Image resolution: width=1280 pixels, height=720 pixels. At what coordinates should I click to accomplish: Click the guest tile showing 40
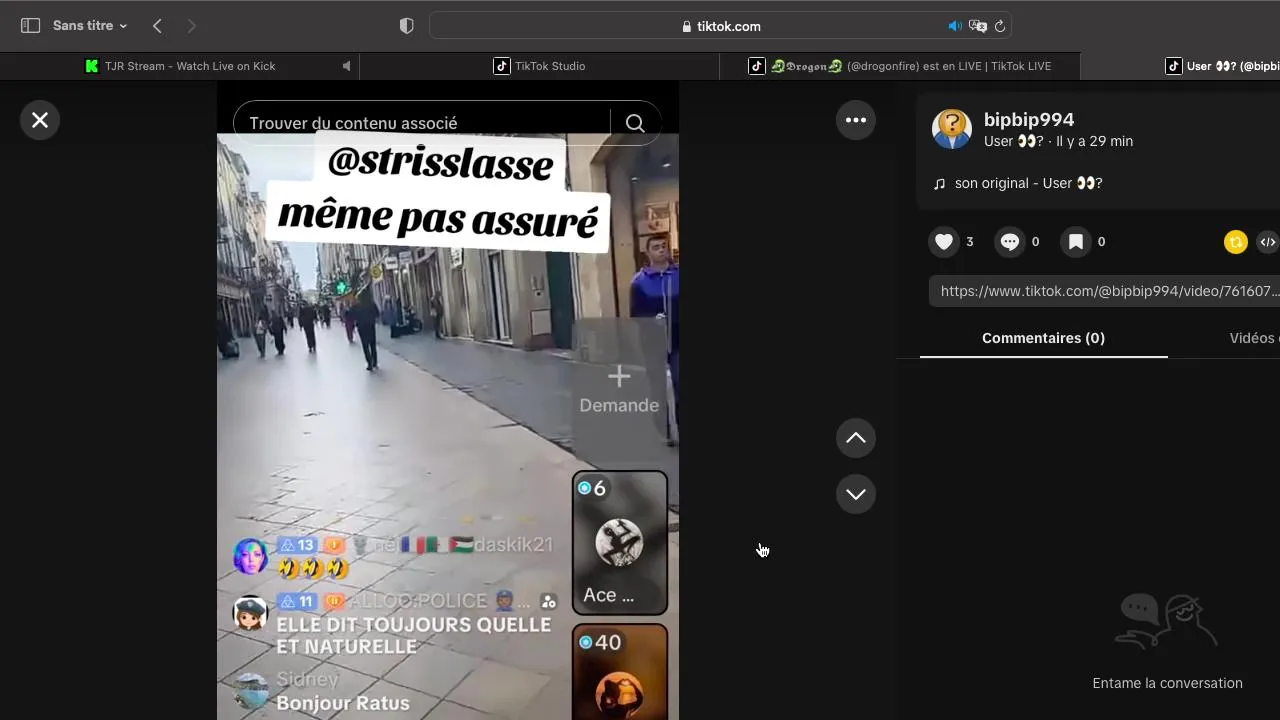[620, 672]
